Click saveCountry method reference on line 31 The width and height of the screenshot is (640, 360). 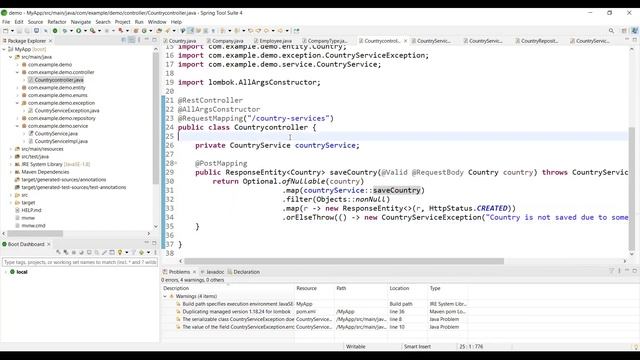396,190
